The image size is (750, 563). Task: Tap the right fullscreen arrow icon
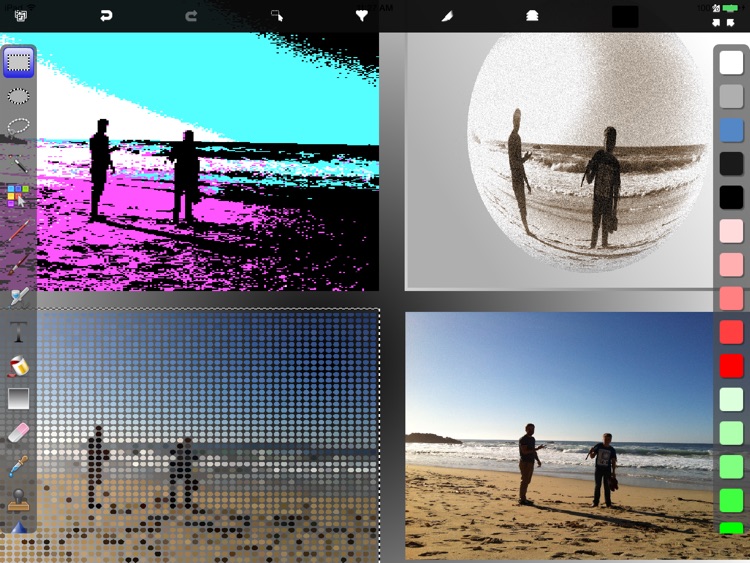pos(730,22)
